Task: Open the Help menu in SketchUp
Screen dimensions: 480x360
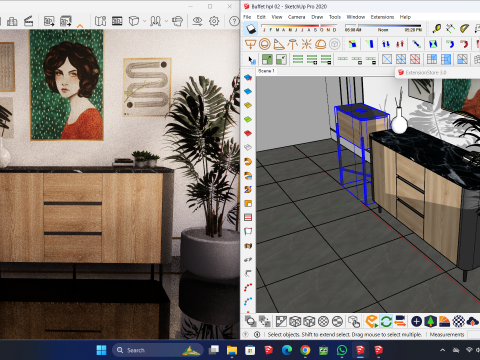Action: click(x=405, y=17)
